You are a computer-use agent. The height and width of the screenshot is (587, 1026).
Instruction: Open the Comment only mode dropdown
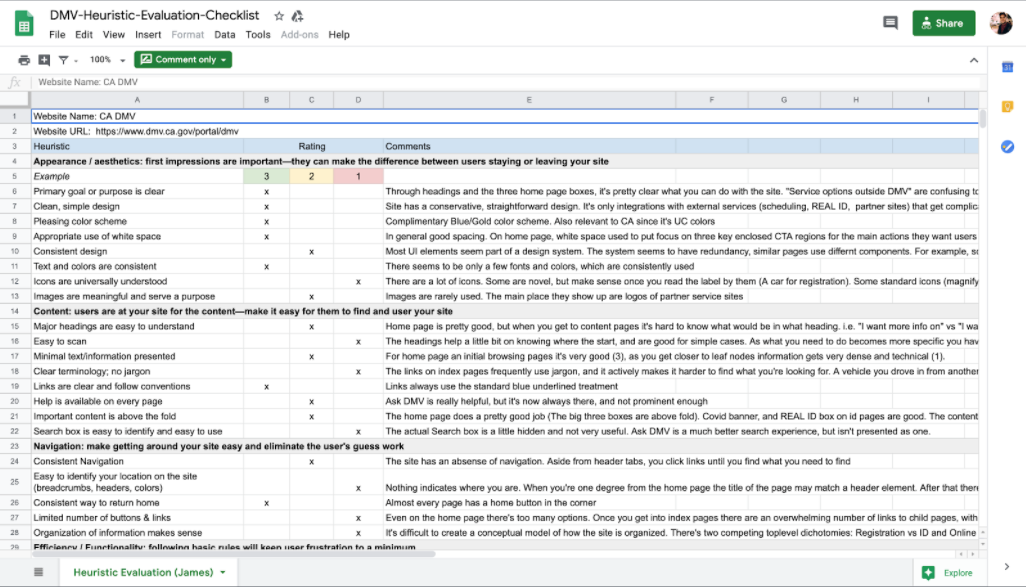tap(183, 60)
